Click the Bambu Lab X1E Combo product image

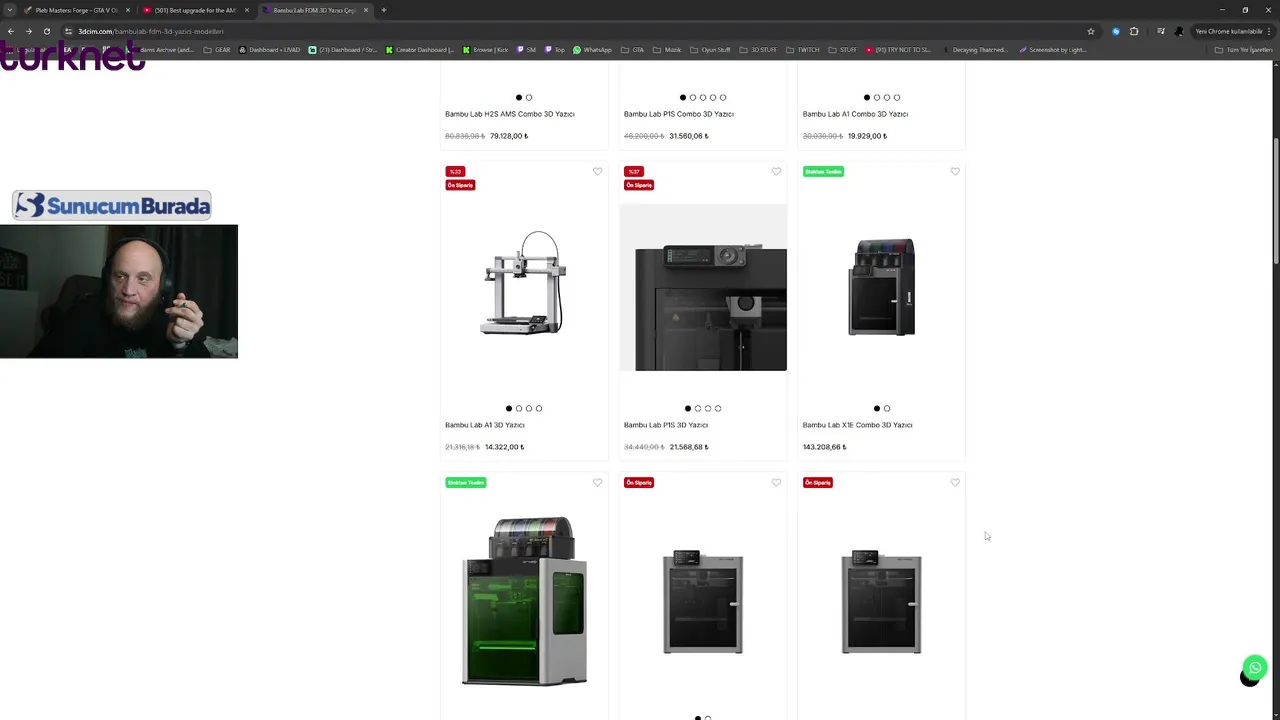[881, 286]
